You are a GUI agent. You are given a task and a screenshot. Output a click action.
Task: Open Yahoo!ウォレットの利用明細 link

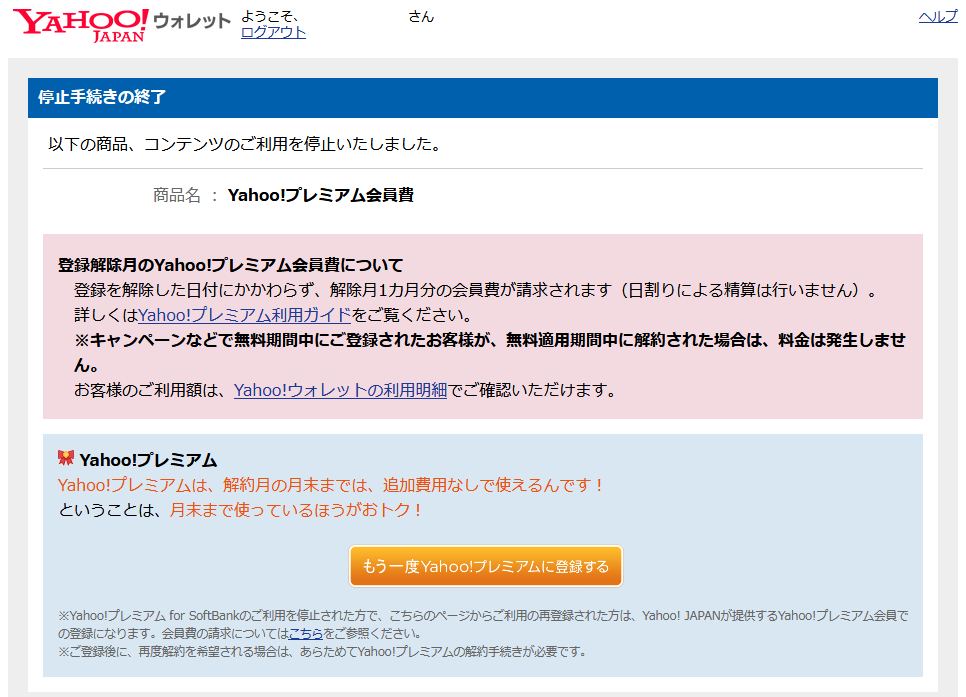tap(340, 390)
